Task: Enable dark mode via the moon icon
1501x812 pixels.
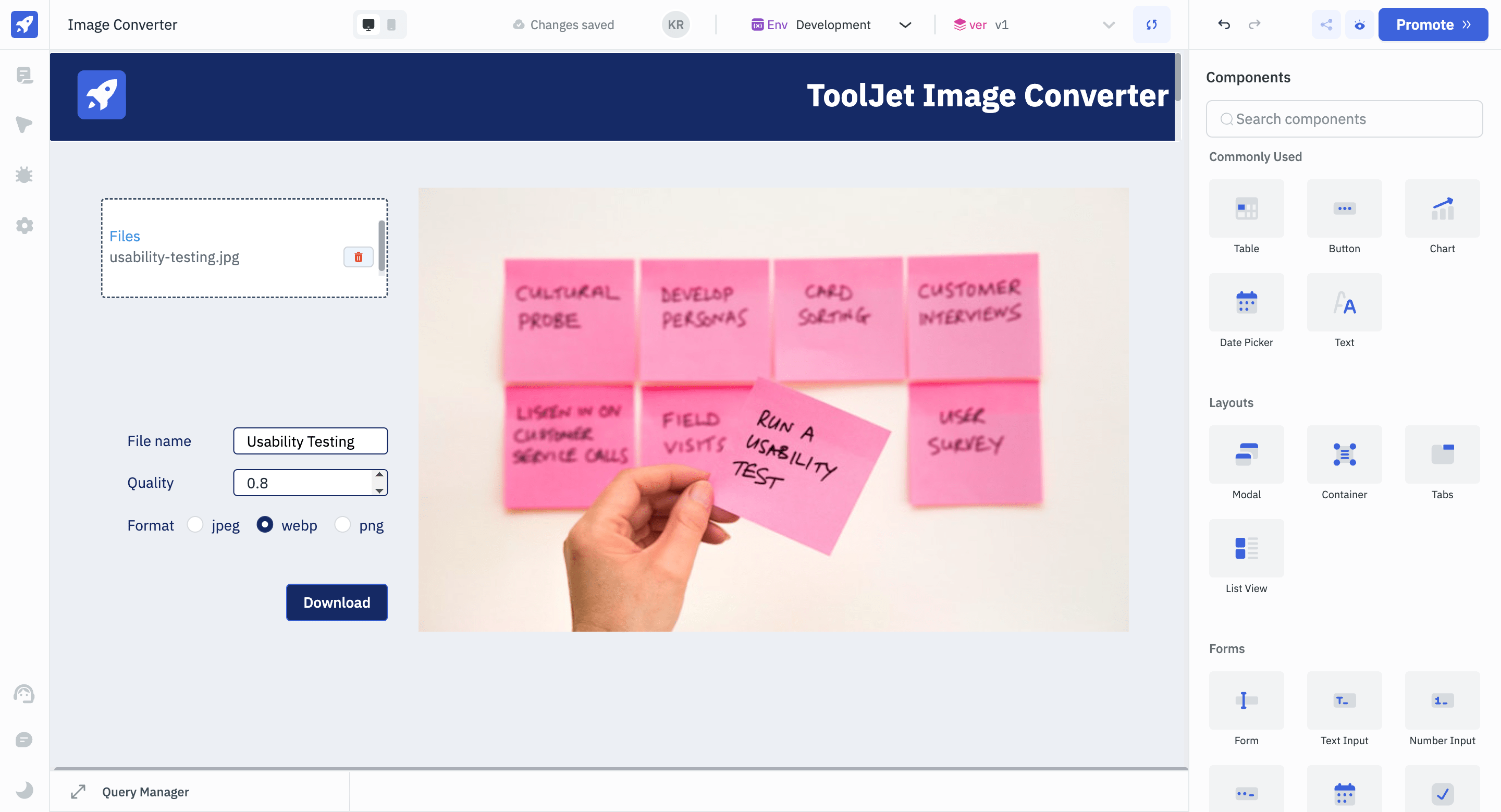Action: pos(24,790)
